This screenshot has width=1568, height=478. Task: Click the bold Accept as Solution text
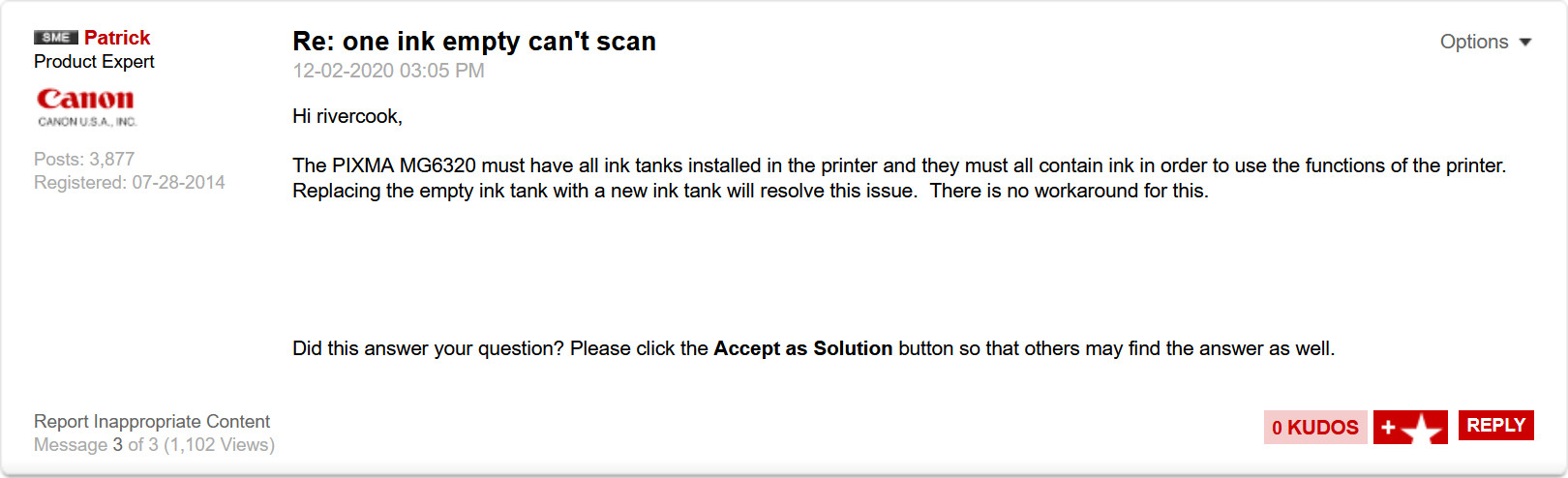(803, 348)
